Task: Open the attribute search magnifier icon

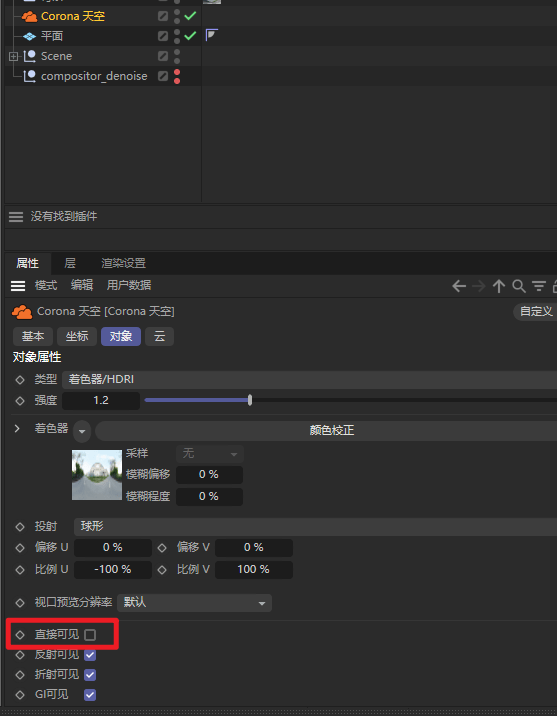Action: coord(519,286)
